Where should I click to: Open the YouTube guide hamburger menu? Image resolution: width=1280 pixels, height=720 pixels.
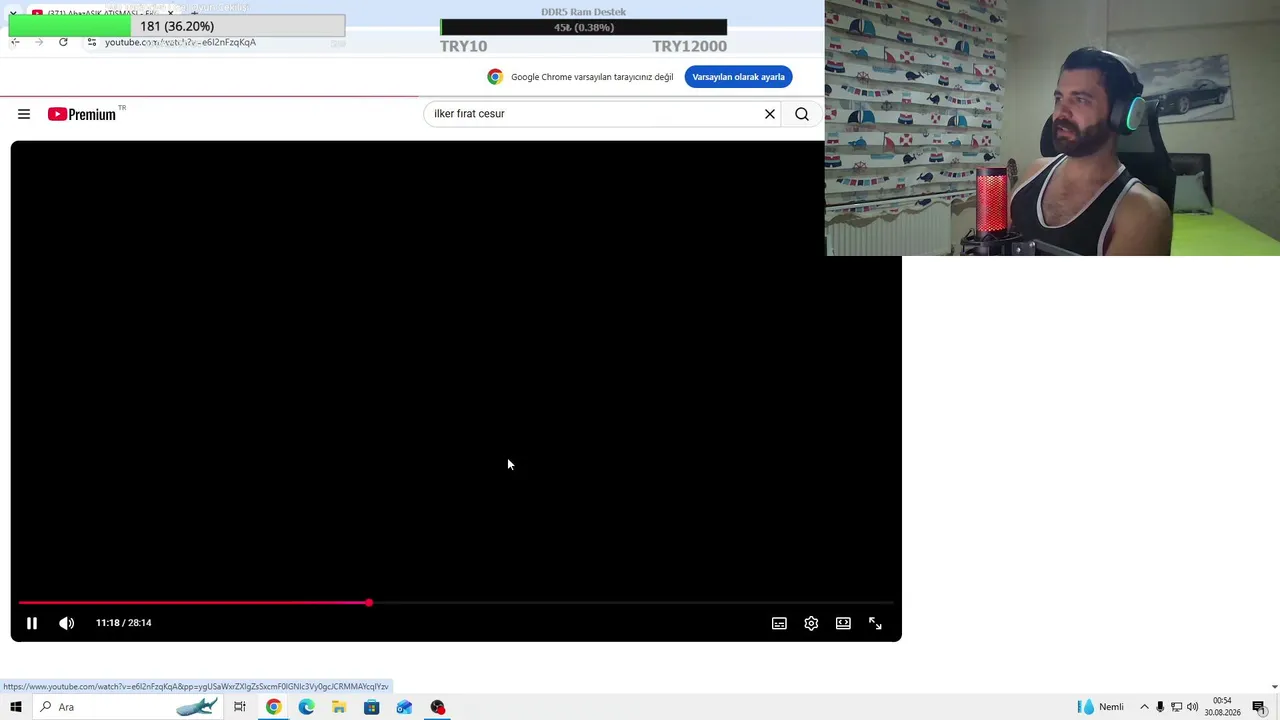24,114
